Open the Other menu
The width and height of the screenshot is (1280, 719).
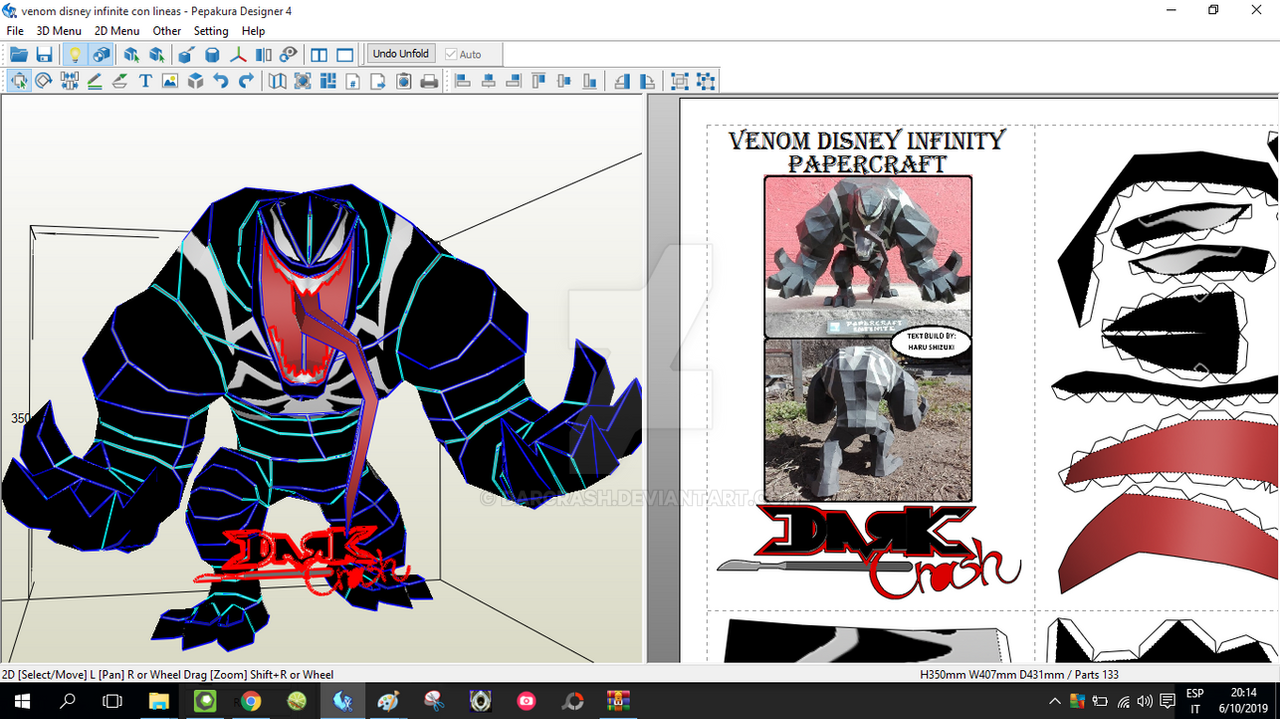(167, 31)
